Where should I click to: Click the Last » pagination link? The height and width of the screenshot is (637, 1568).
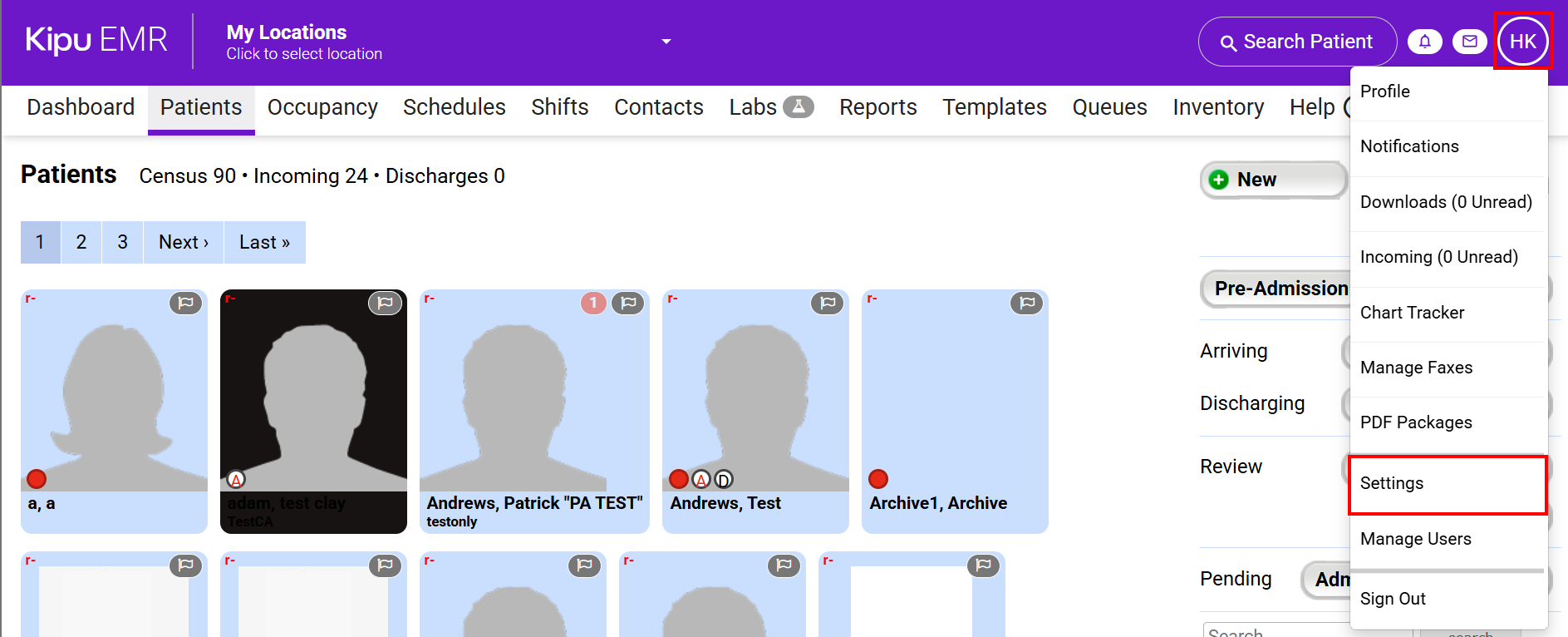tap(264, 242)
